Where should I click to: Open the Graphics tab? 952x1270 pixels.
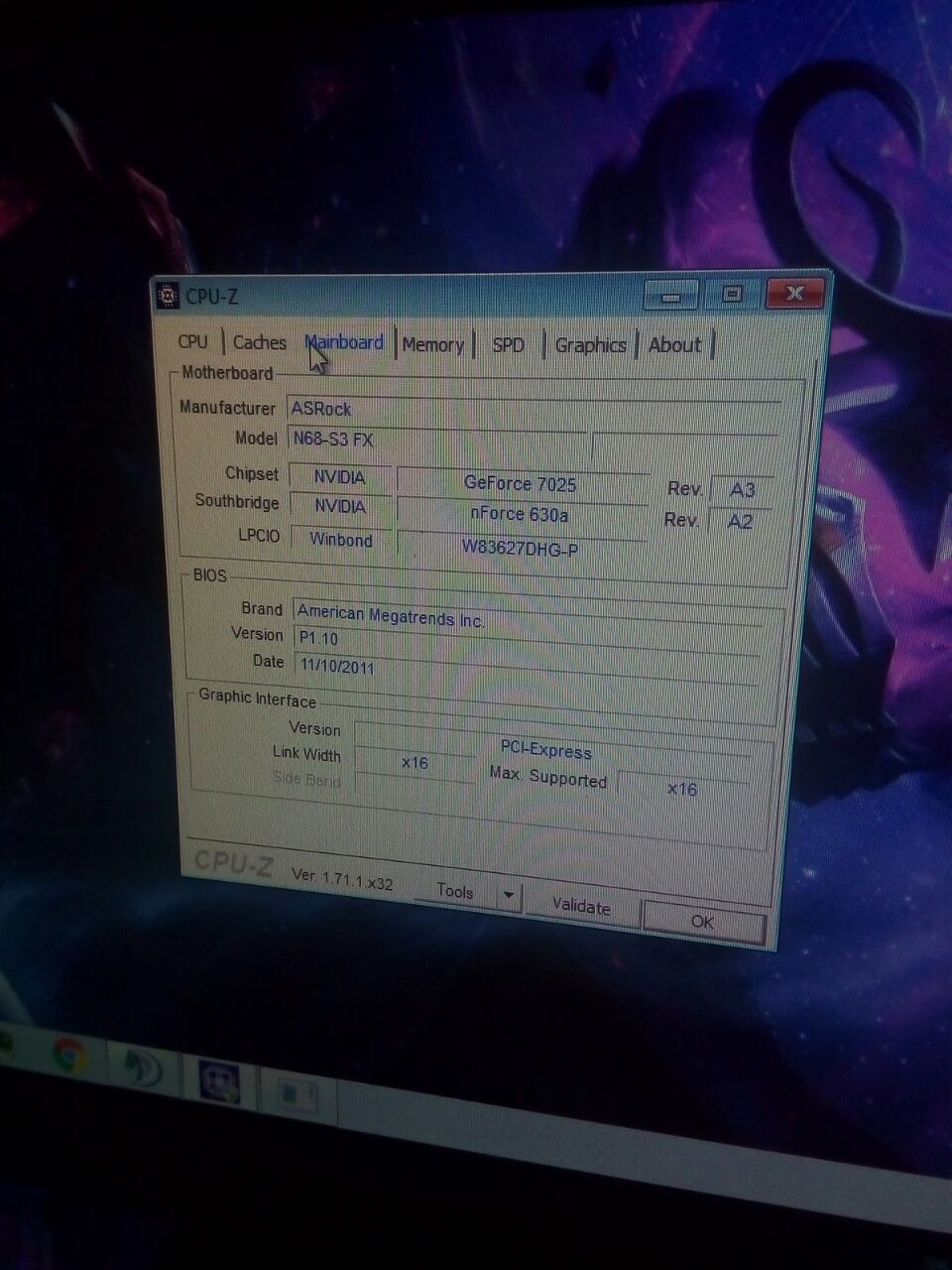pos(591,345)
